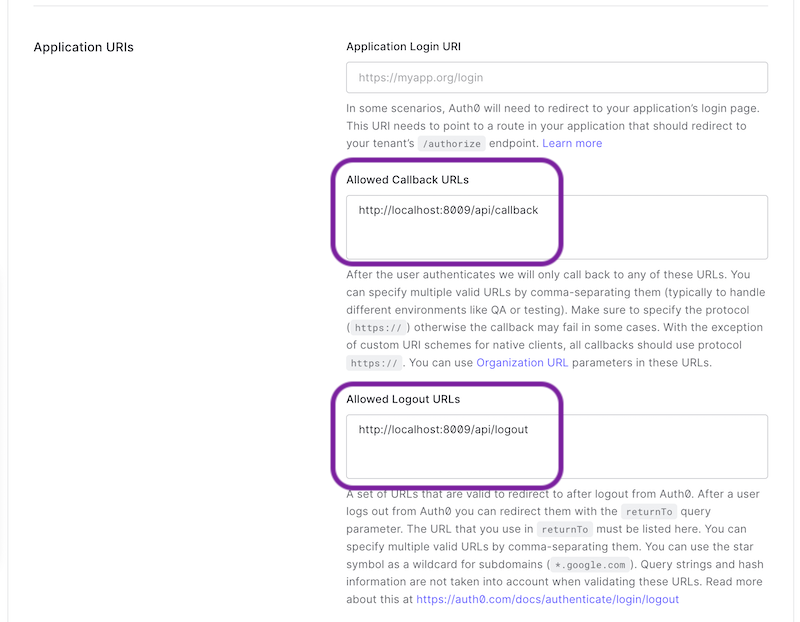Place cursor in the localhost:8009/api/logout text
The image size is (800, 622).
click(x=443, y=430)
